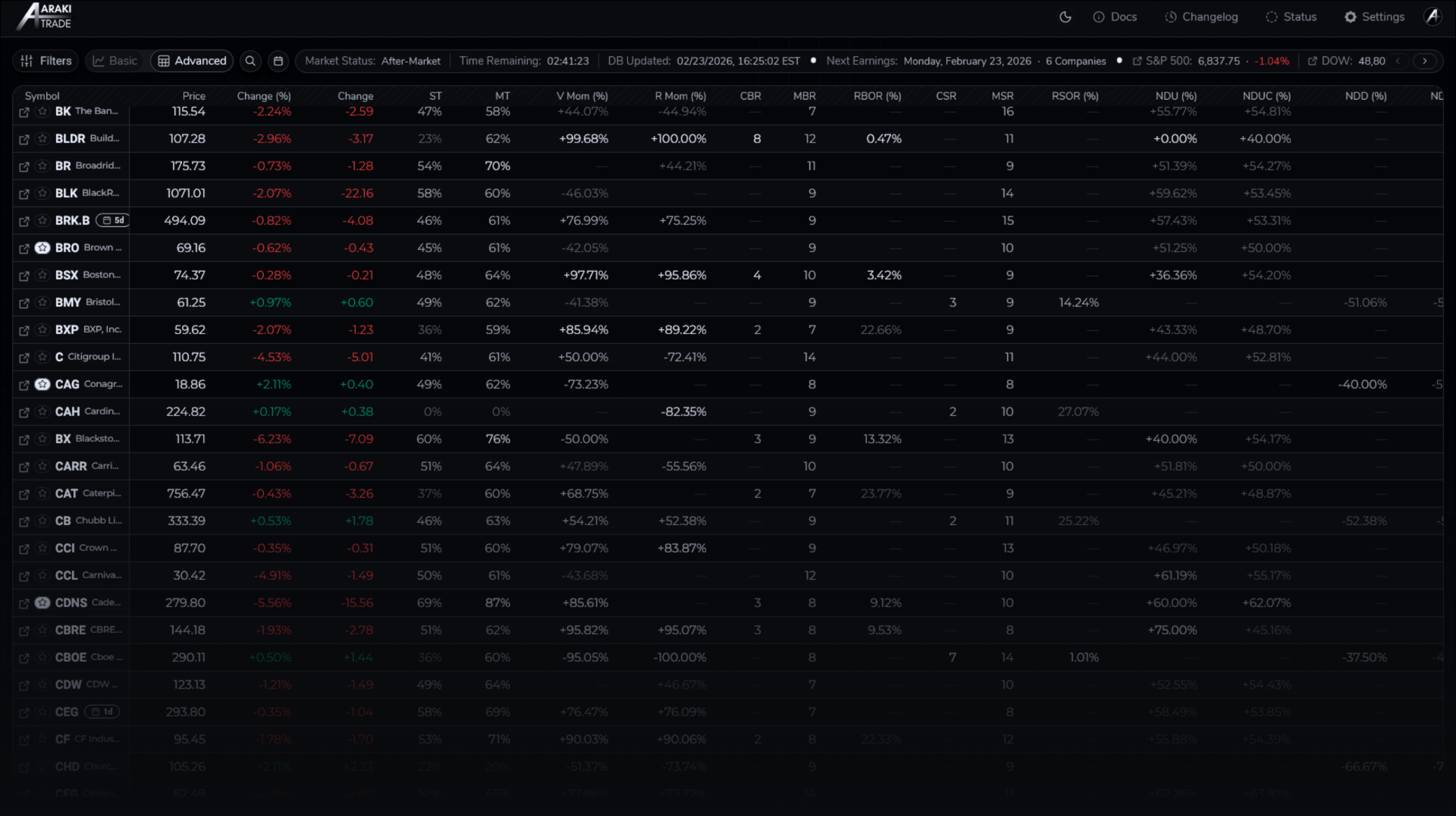Select the Advanced view tab
Screen dimensions: 1456x816
(x=192, y=61)
